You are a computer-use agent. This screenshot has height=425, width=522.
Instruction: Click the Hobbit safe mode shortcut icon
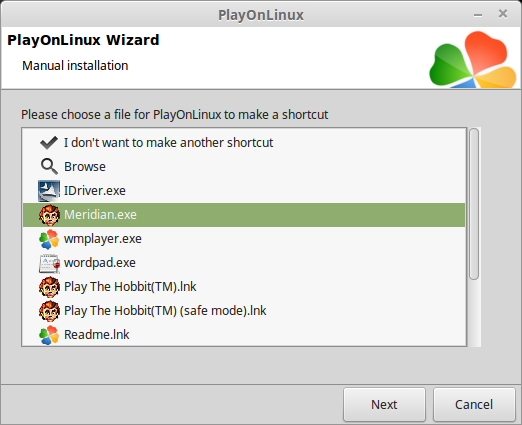(x=49, y=311)
